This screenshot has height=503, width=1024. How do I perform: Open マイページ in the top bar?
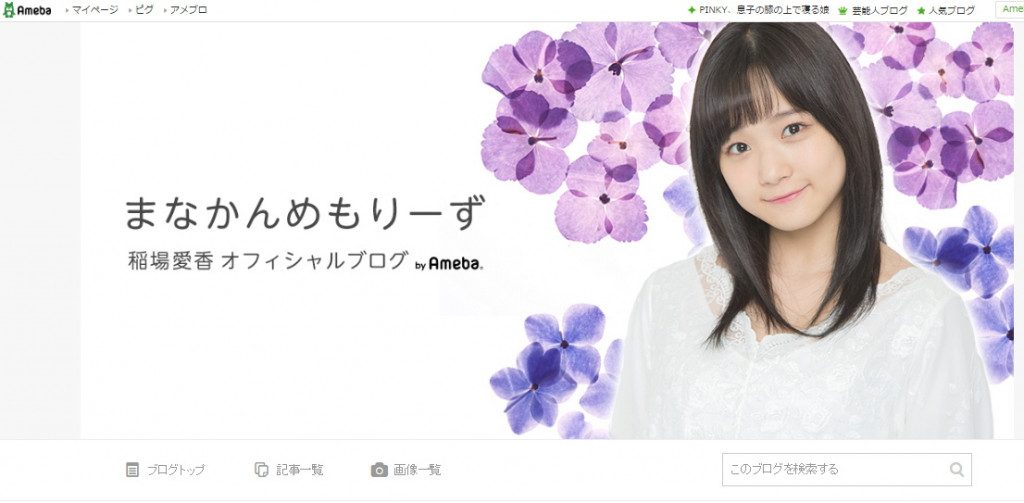95,10
